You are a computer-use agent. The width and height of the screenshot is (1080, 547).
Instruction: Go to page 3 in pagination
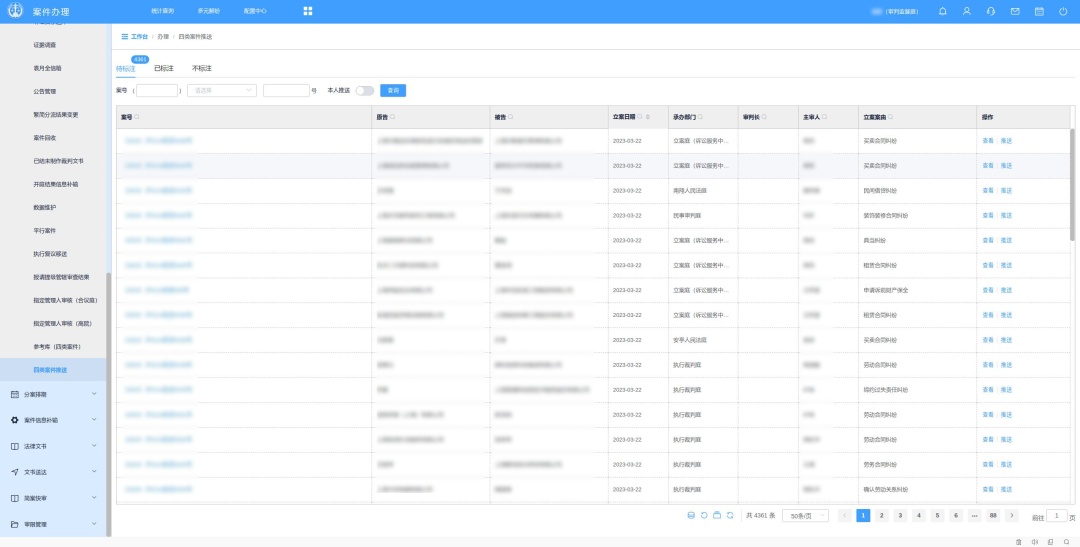(900, 516)
